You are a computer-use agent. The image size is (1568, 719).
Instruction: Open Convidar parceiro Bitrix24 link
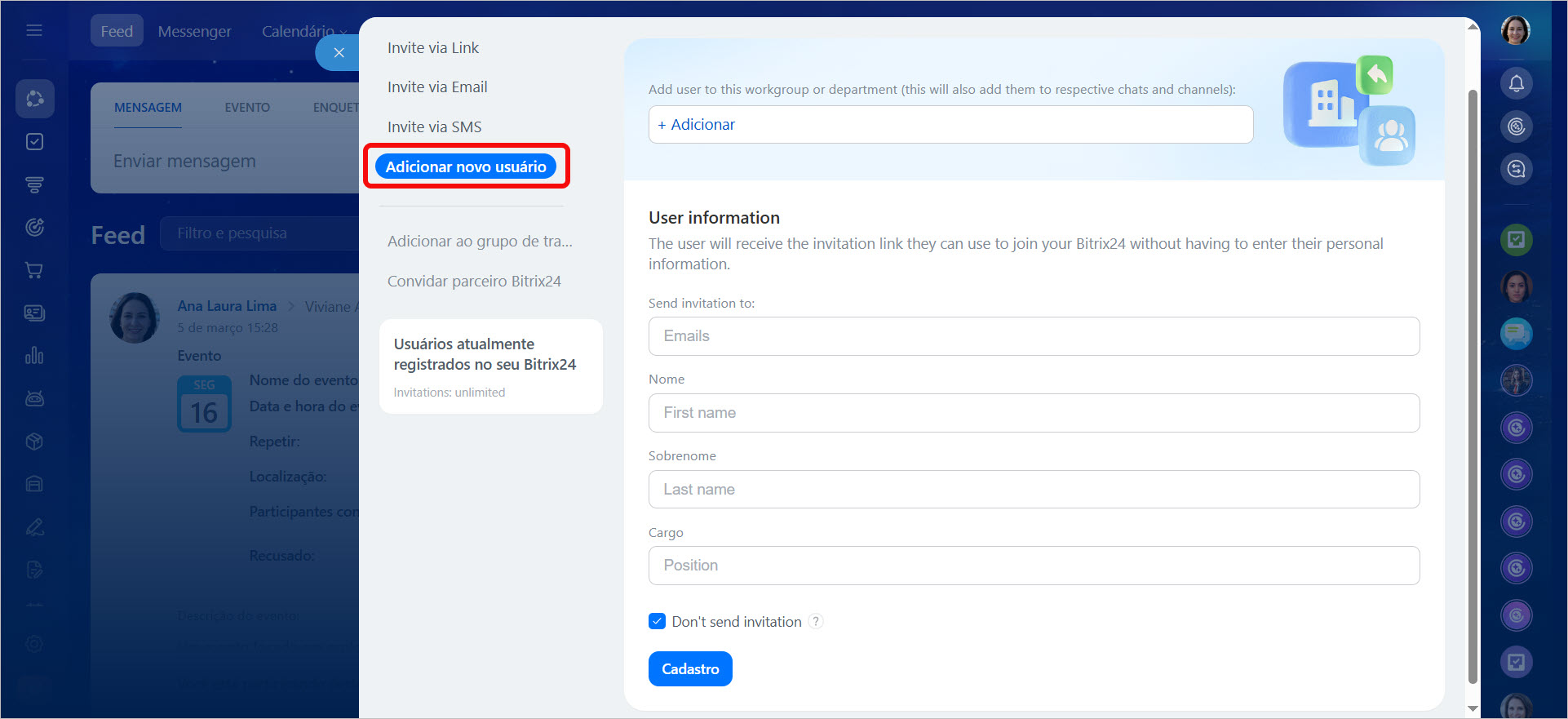click(474, 282)
